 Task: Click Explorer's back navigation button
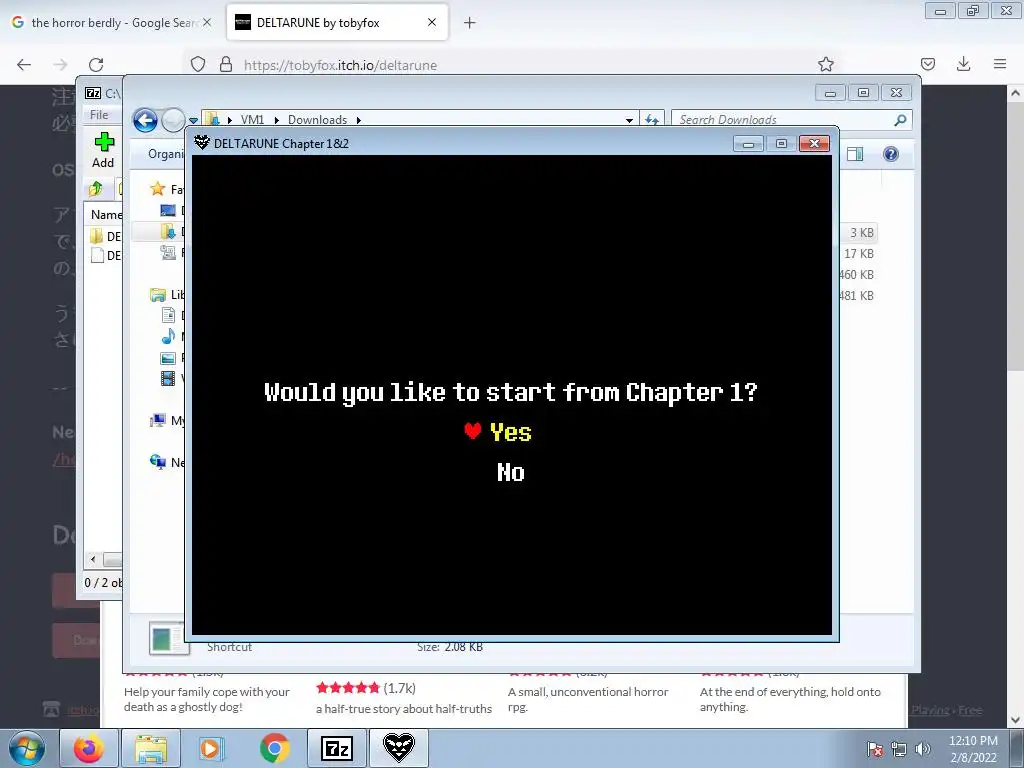145,120
